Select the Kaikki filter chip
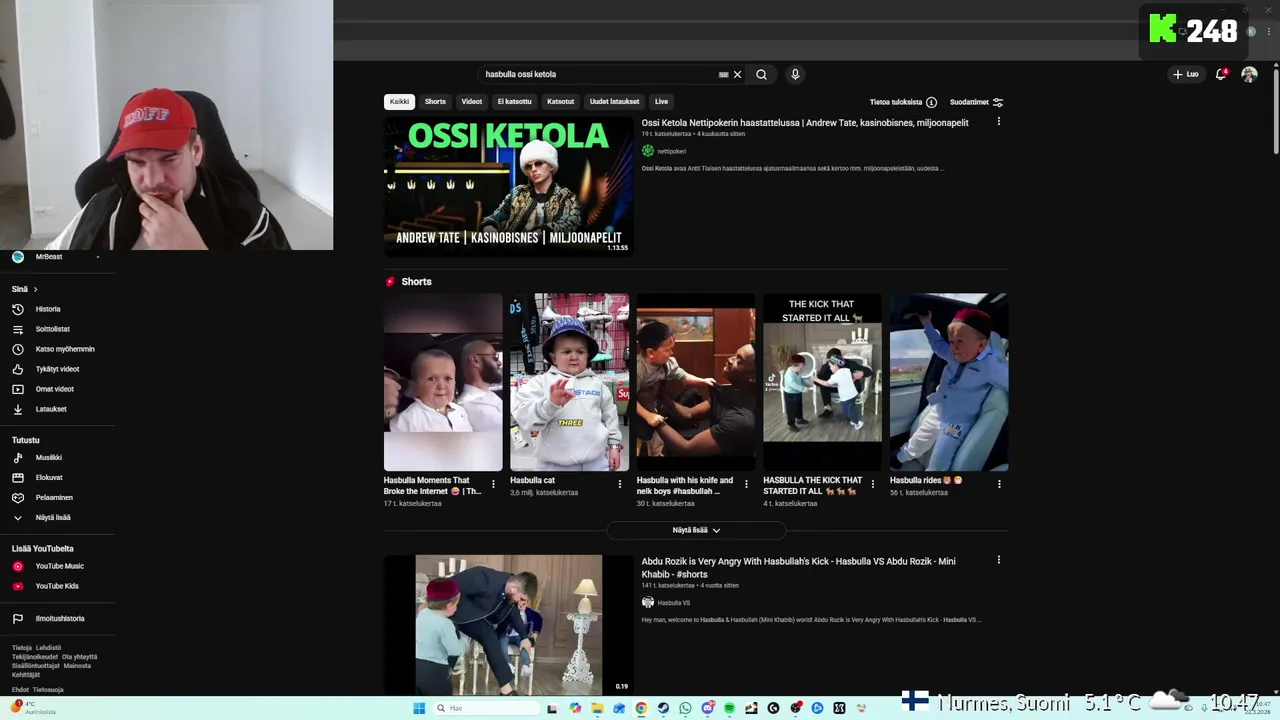Screen dimensions: 1280x720 click(x=399, y=101)
